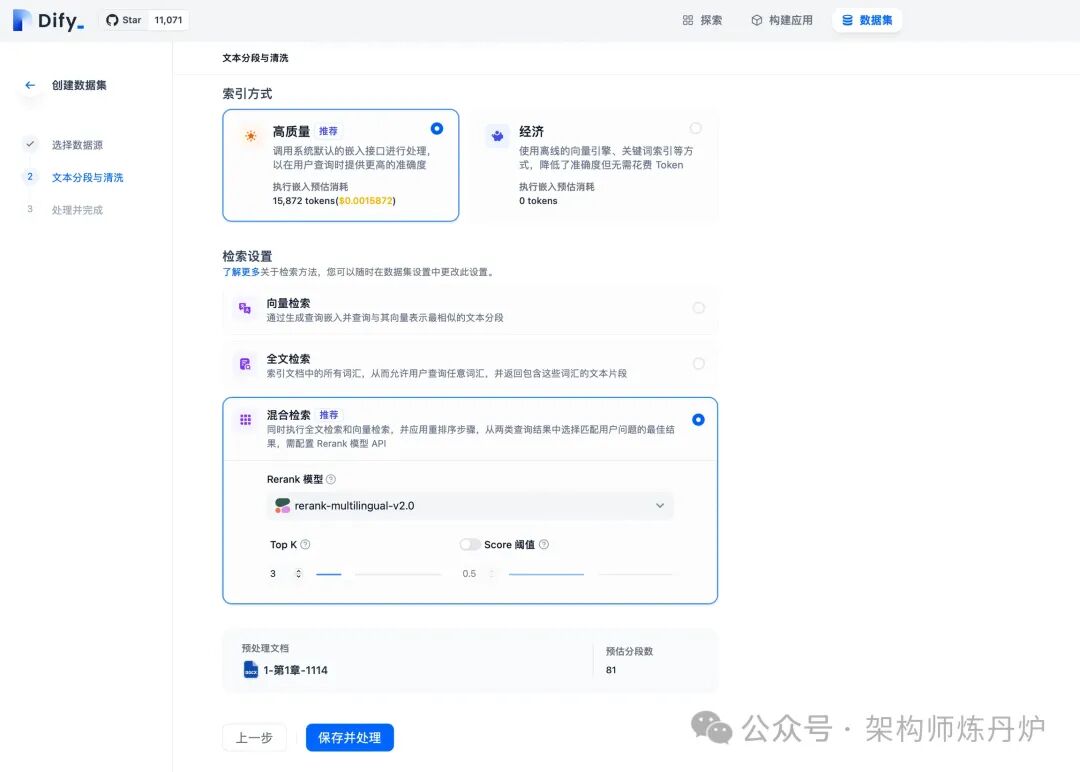Viewport: 1080px width, 772px height.
Task: Select the 经济 index radio button
Action: [696, 128]
